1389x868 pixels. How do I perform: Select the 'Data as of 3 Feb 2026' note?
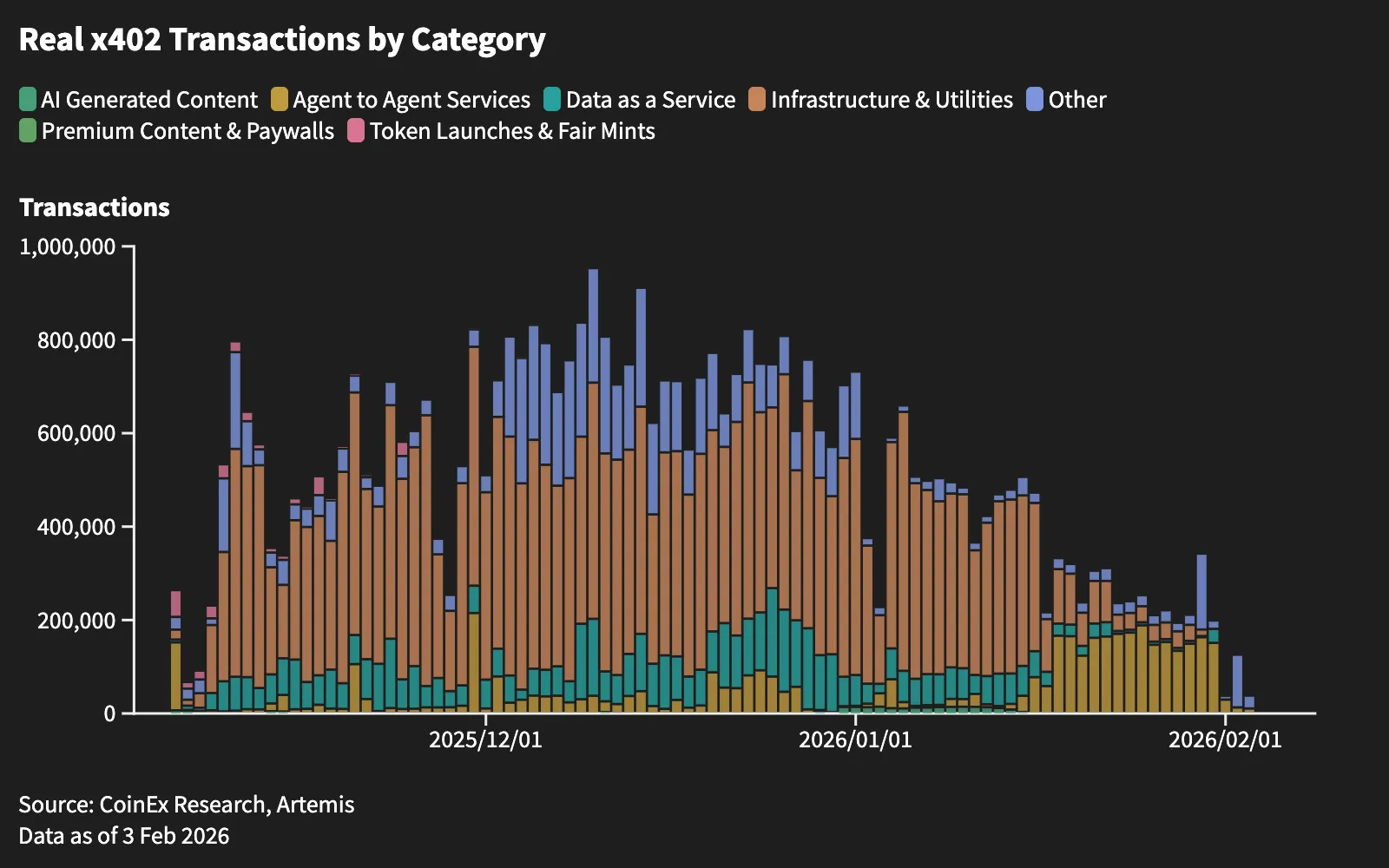tap(124, 836)
